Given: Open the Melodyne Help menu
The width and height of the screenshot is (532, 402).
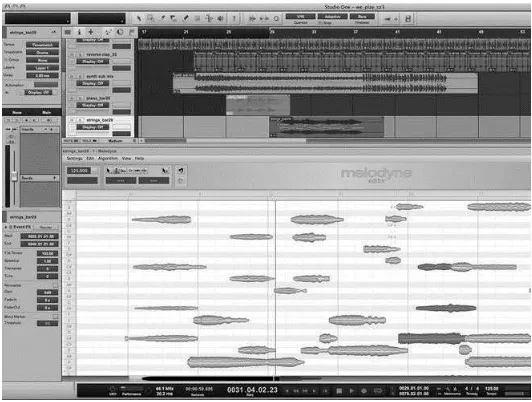Looking at the screenshot, I should point(139,158).
